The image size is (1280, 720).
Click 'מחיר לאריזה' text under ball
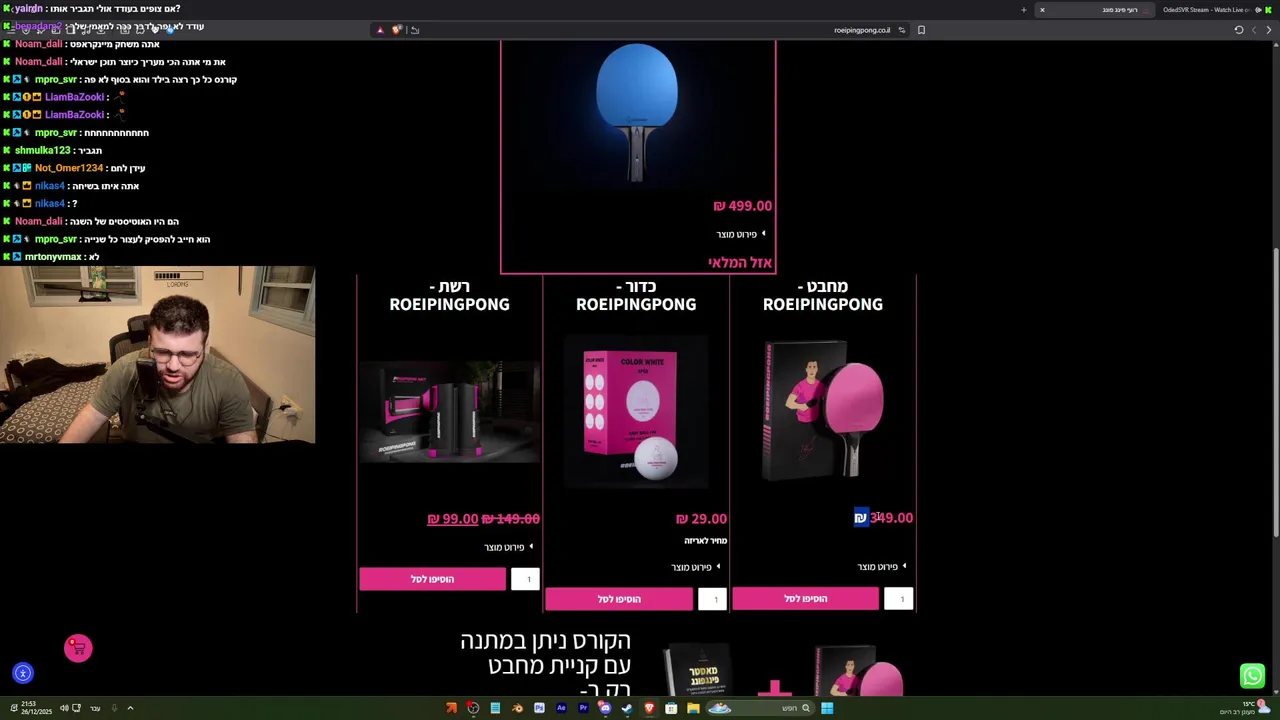tap(705, 541)
